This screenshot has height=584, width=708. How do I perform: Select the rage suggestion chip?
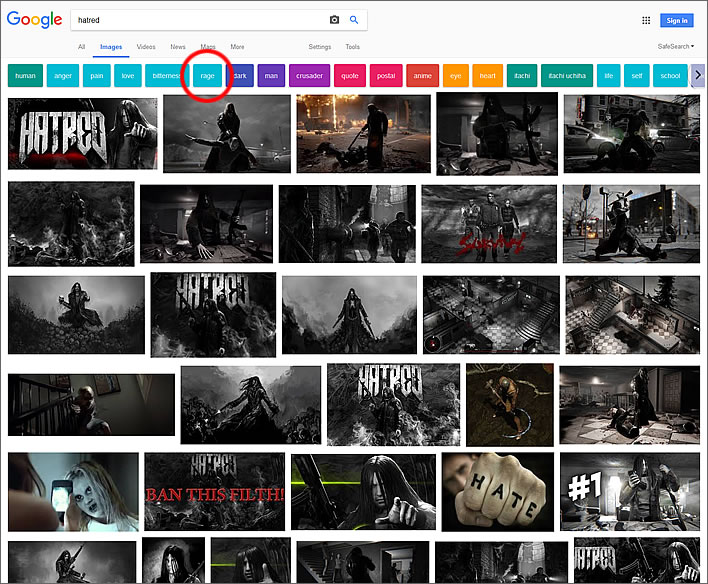tap(207, 75)
